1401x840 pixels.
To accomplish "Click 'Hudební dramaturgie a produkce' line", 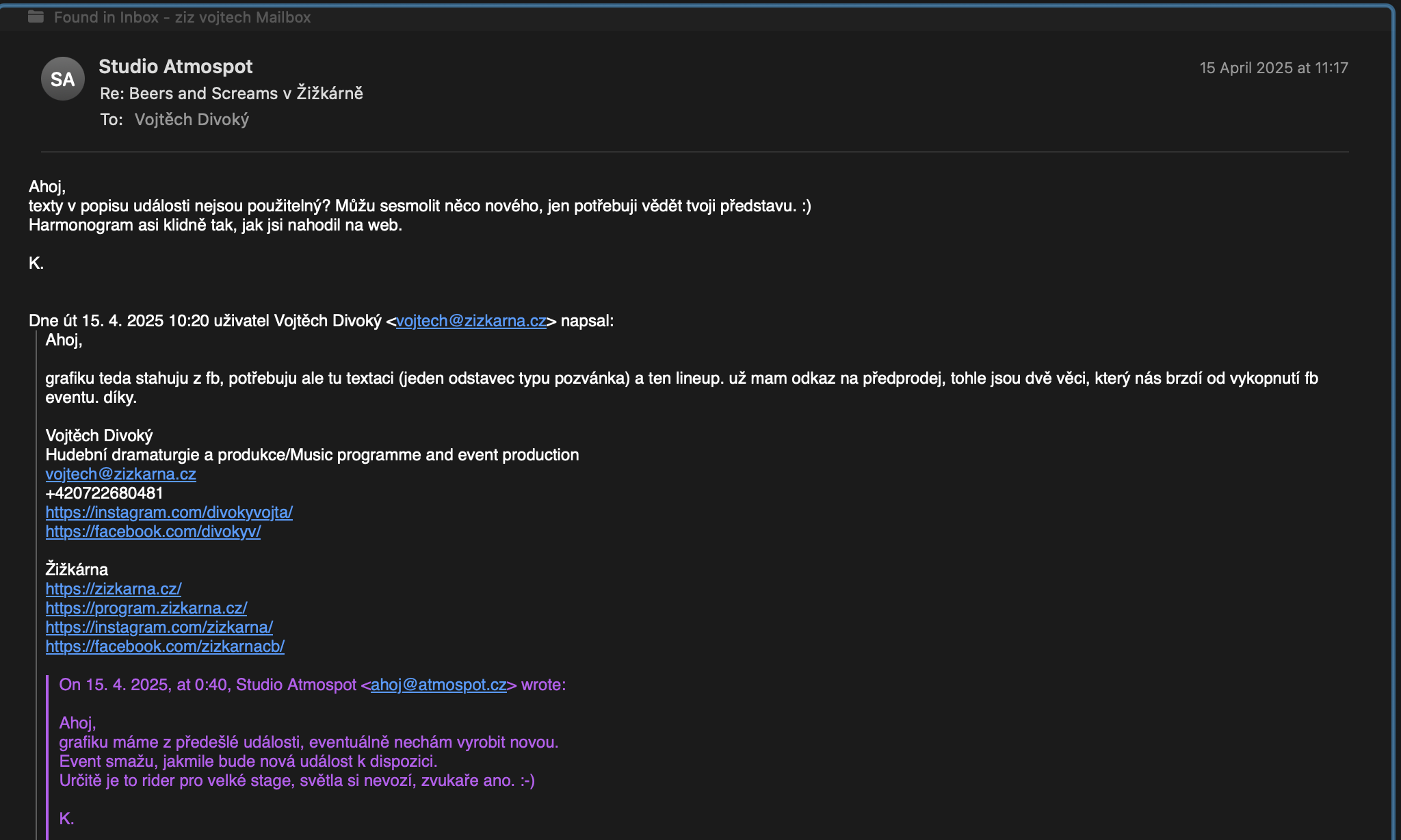I will click(312, 455).
